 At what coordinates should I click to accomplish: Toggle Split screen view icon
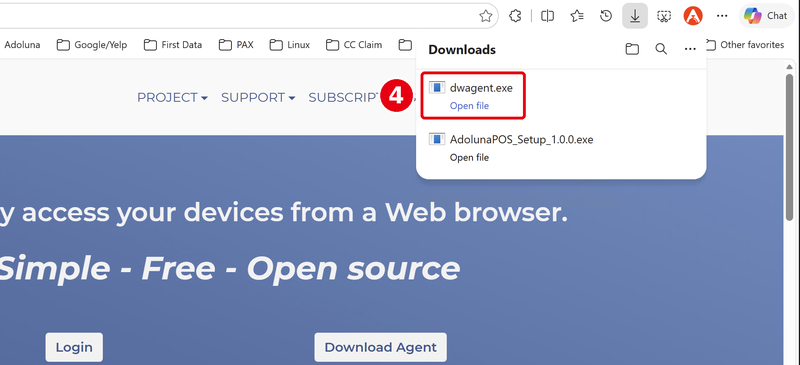tap(547, 16)
